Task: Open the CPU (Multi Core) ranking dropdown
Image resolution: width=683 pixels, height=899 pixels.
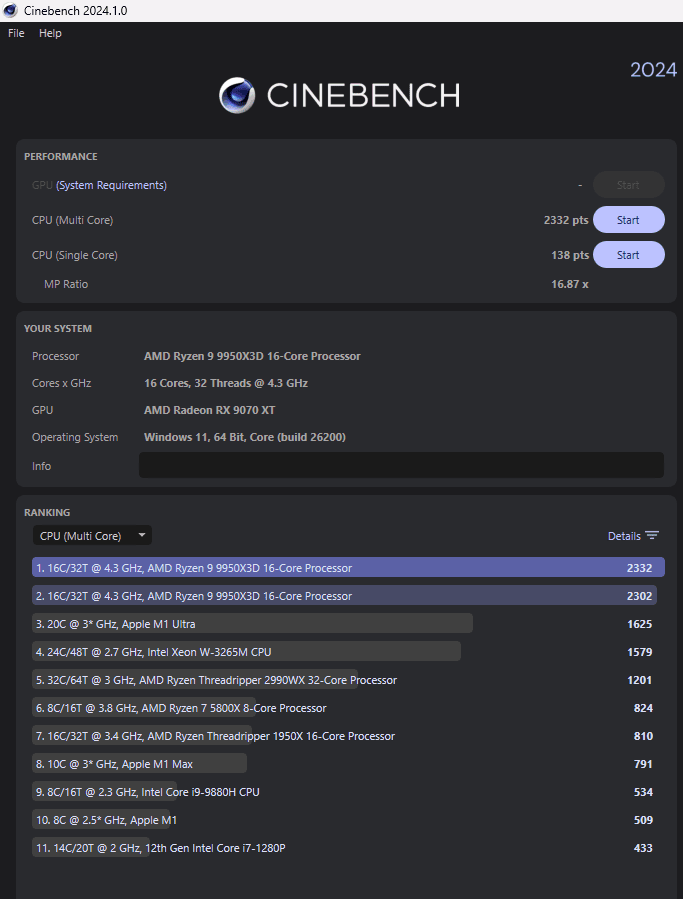Action: coord(92,536)
